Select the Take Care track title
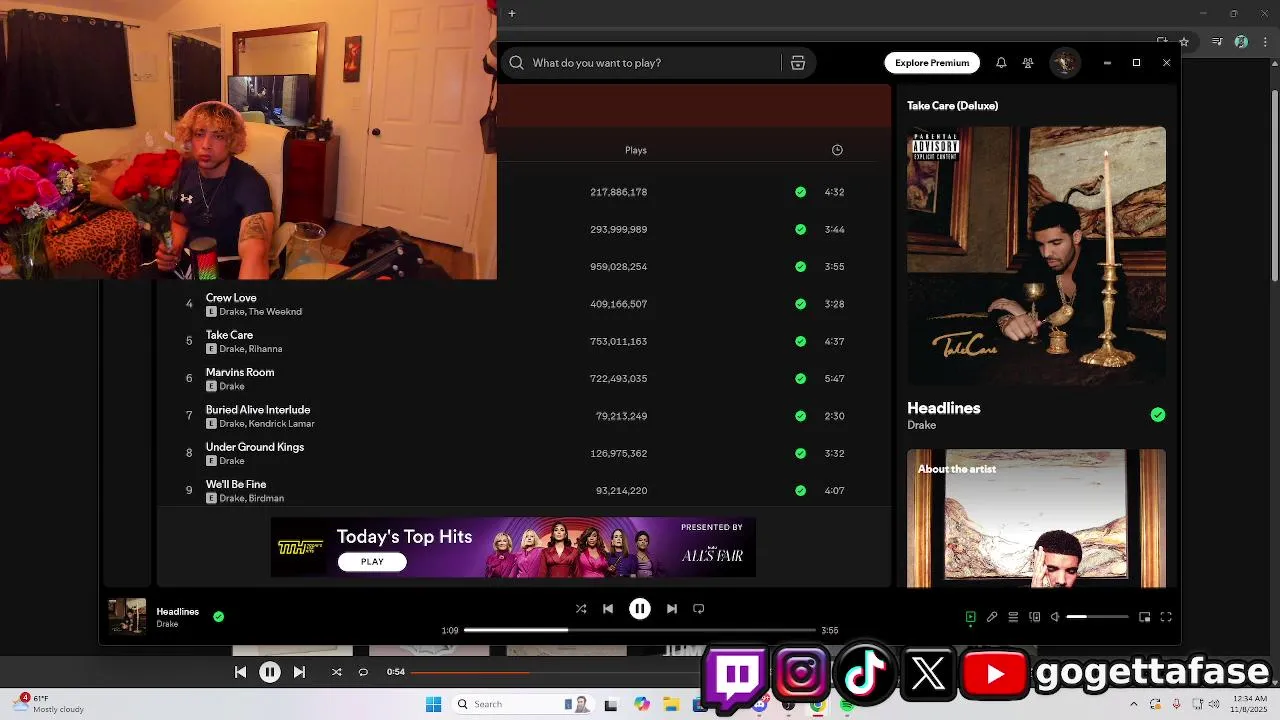The width and height of the screenshot is (1280, 720). point(229,335)
